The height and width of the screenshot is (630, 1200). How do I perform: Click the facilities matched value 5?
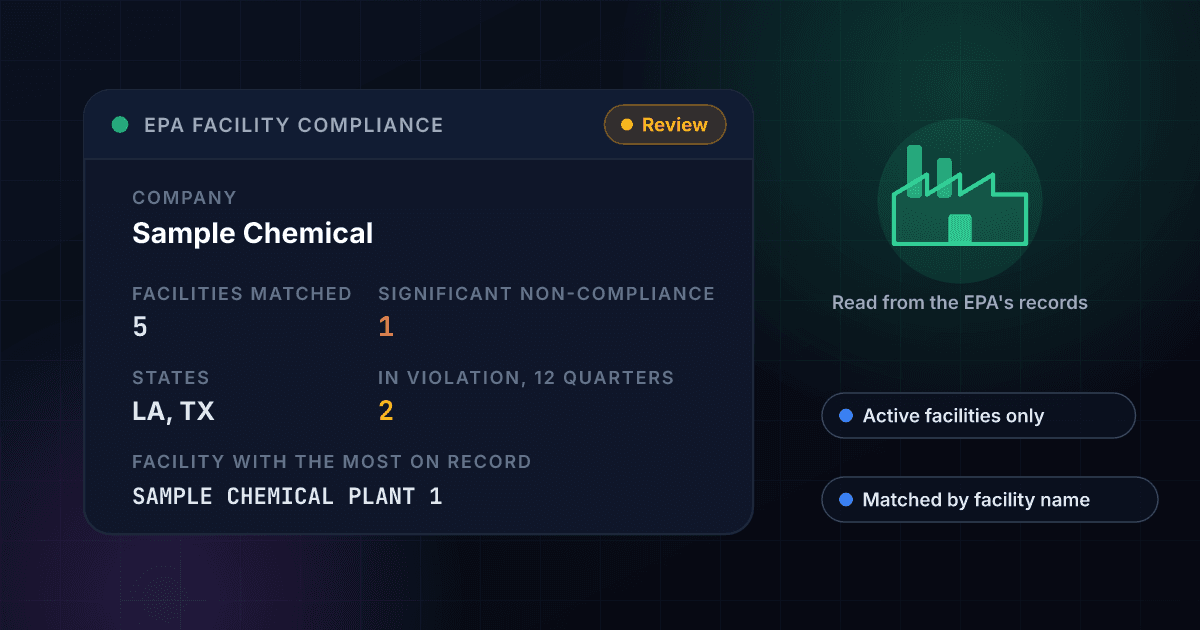140,326
